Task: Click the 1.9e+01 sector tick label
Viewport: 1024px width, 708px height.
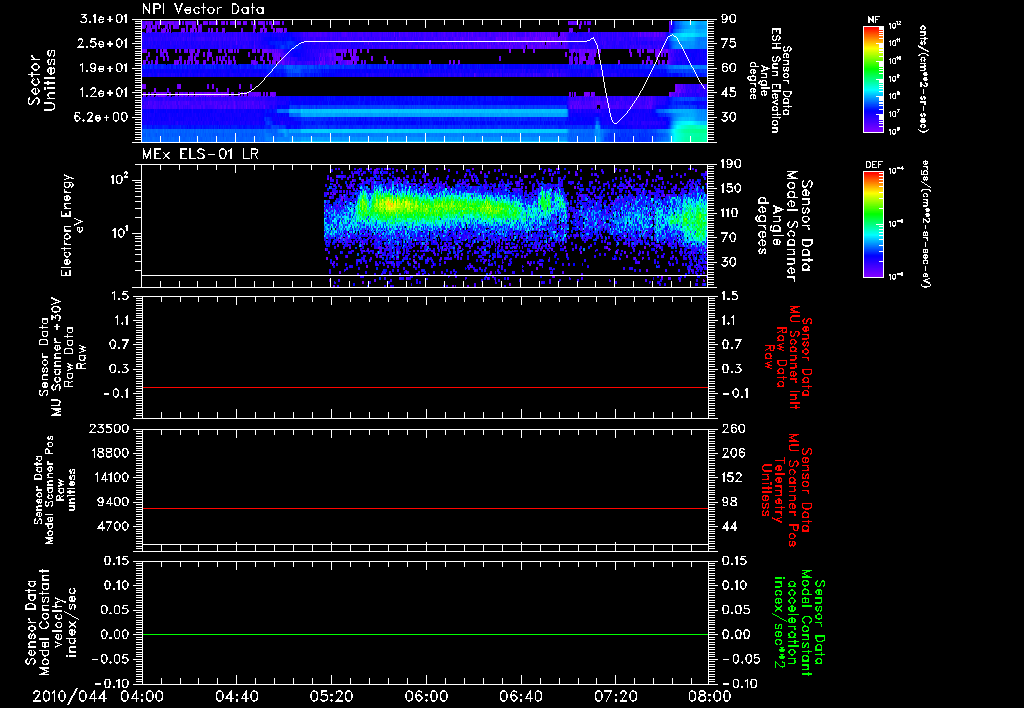Action: (x=104, y=68)
